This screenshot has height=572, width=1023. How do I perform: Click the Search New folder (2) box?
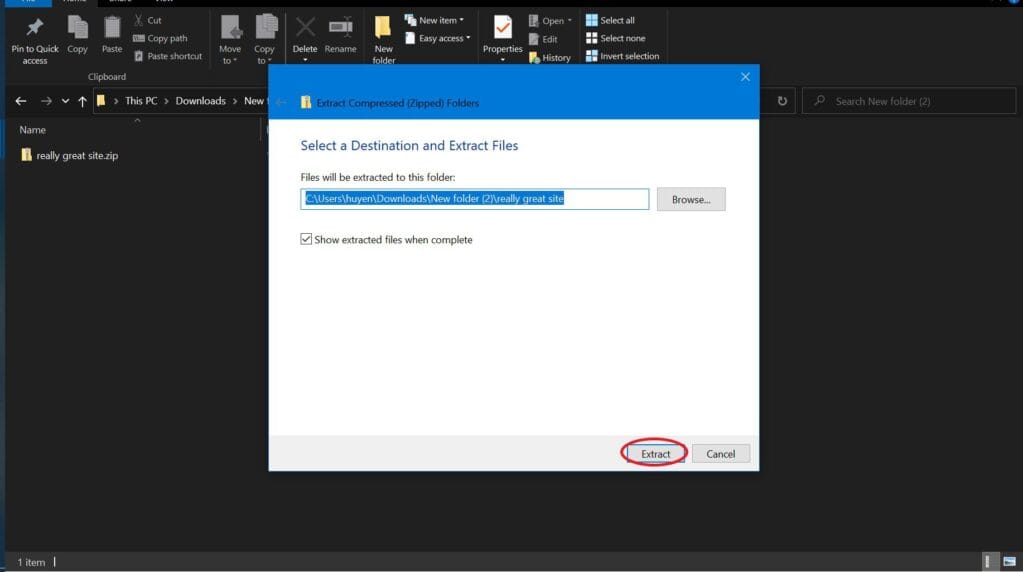[x=909, y=101]
